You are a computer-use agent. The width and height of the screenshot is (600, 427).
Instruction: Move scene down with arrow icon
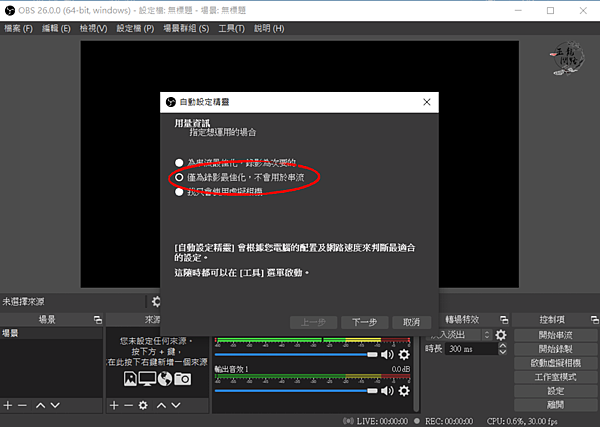tap(55, 405)
